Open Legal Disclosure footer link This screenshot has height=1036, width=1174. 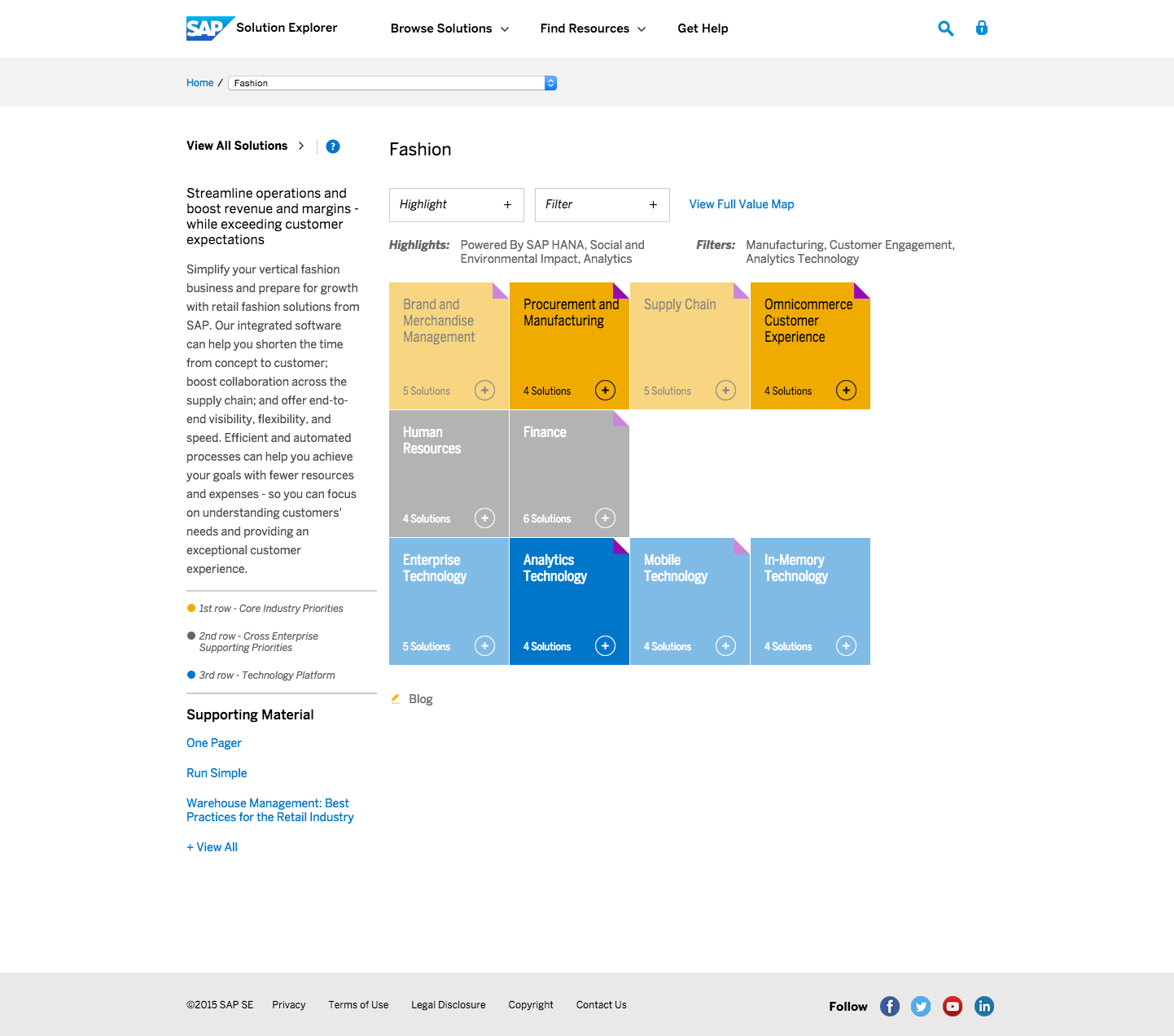click(449, 1005)
